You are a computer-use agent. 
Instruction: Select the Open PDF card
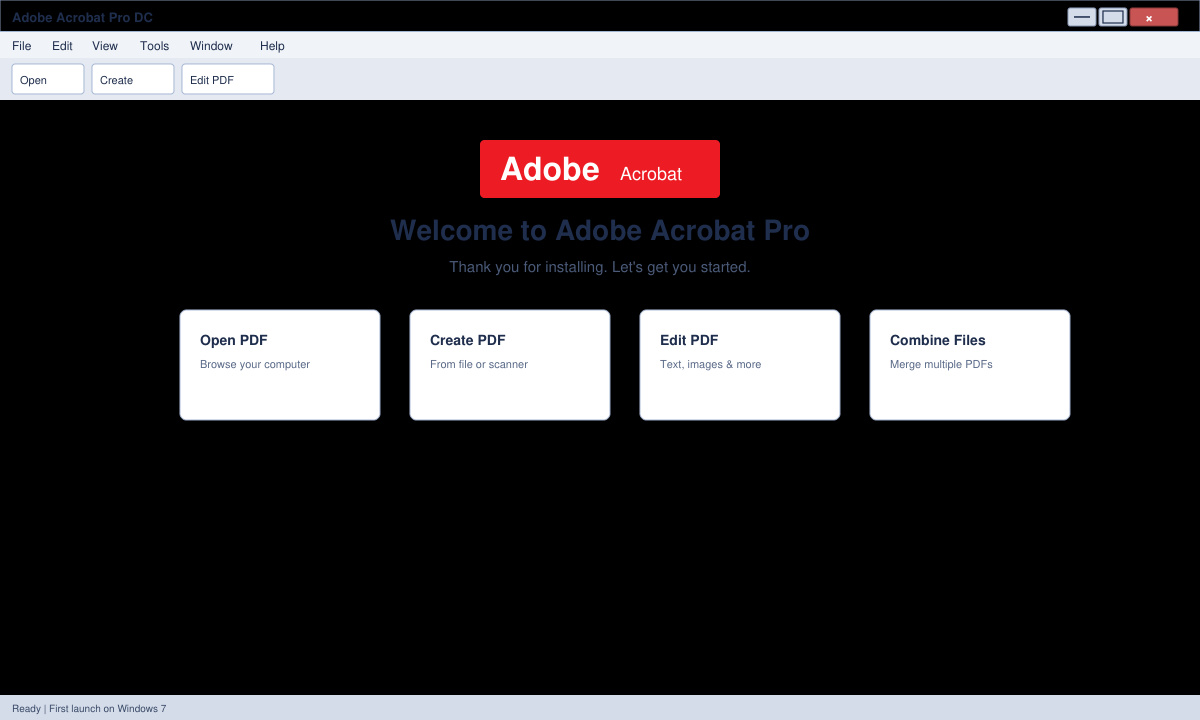click(x=280, y=365)
